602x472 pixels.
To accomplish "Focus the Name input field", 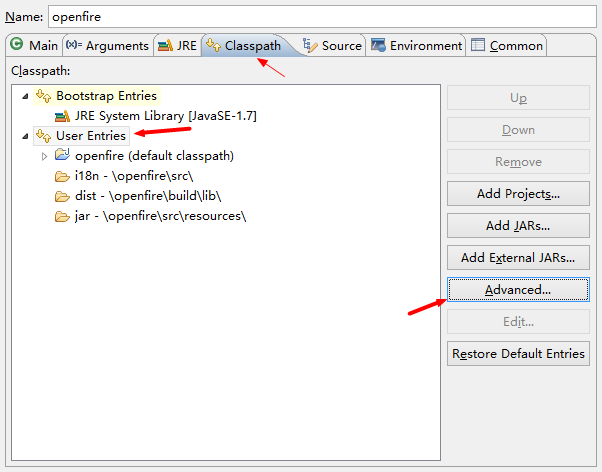I will (x=322, y=17).
